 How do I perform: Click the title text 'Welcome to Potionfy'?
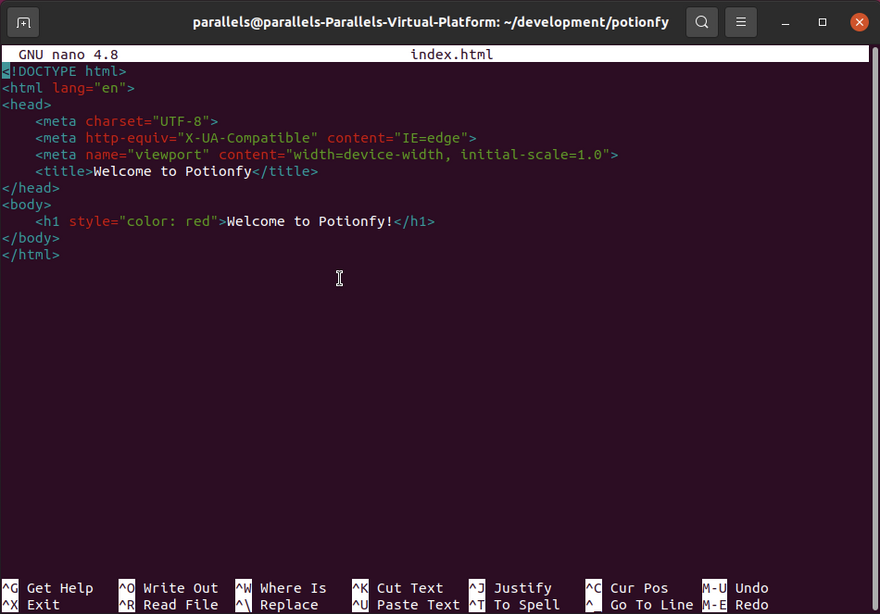coord(171,171)
